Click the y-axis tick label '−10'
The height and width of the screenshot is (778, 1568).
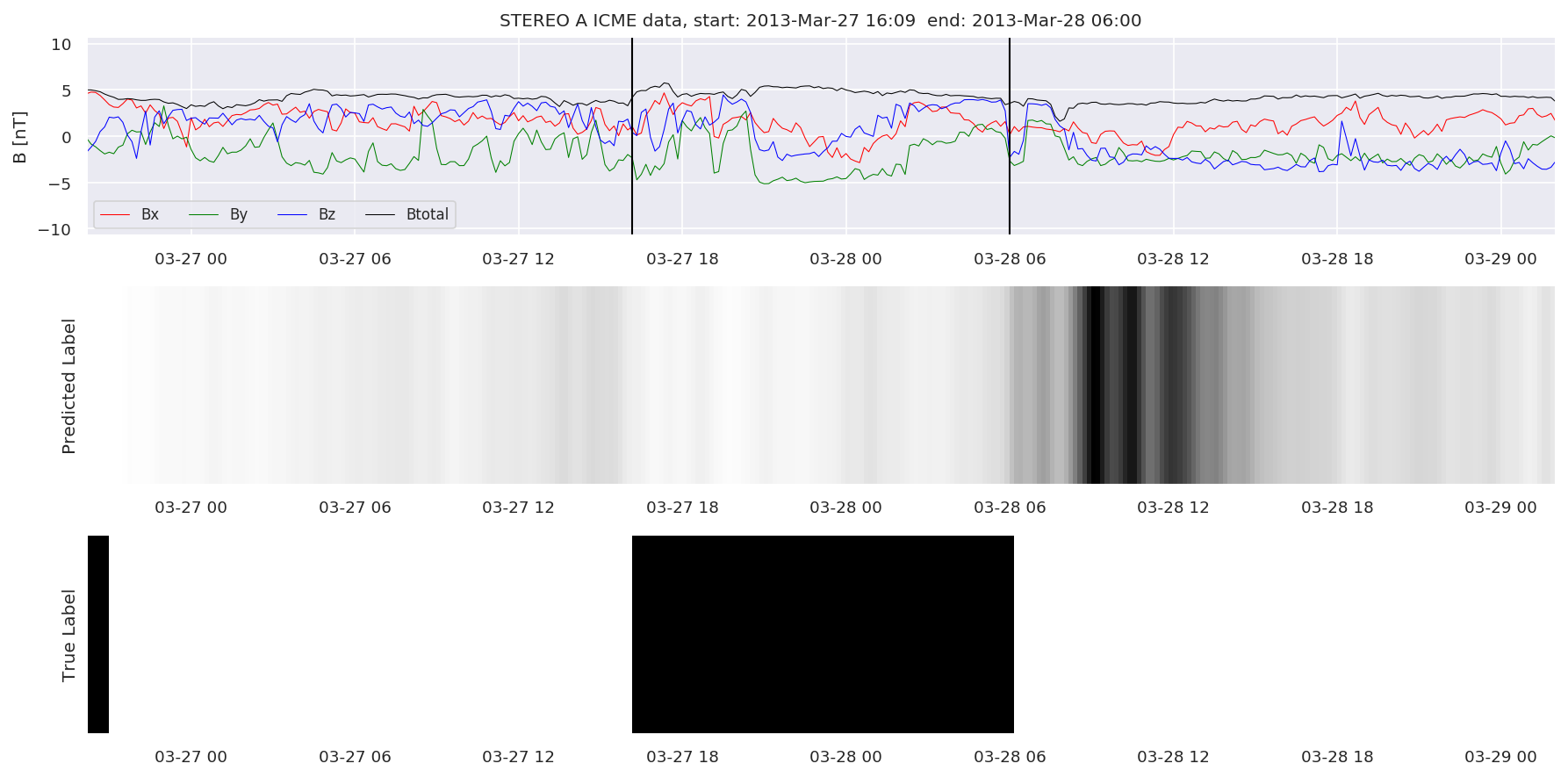click(x=55, y=229)
